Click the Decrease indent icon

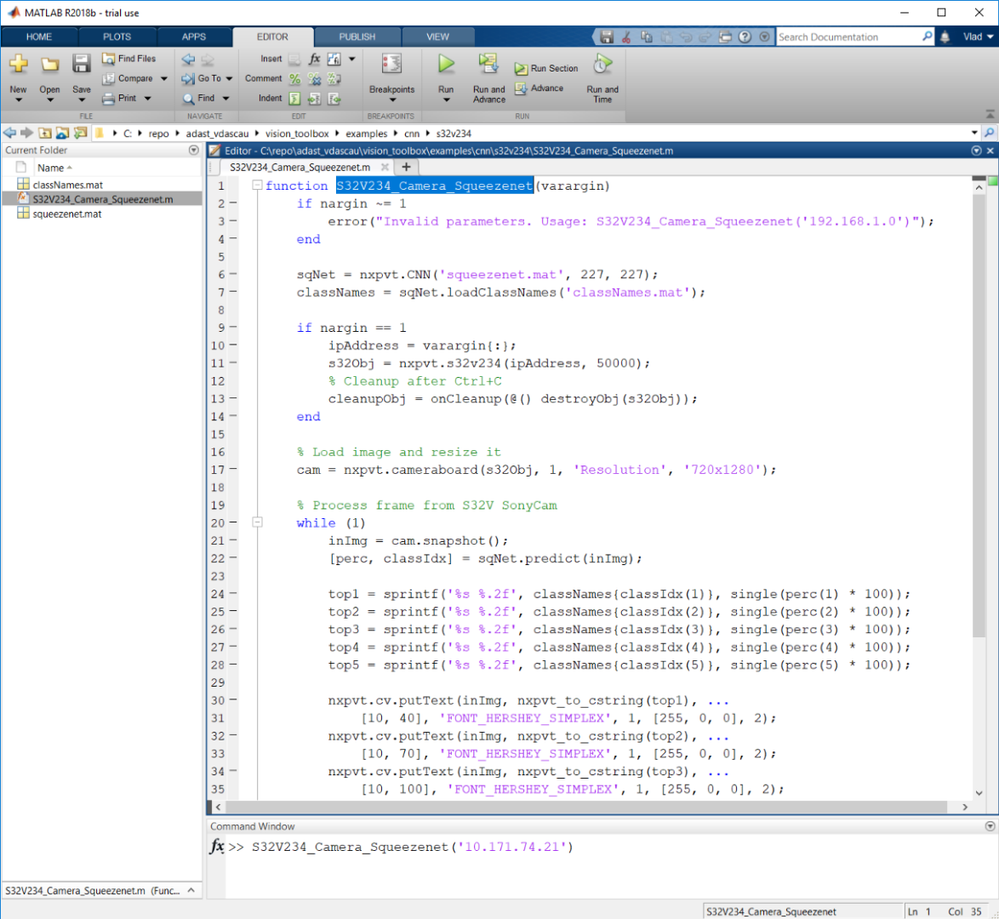tap(334, 99)
